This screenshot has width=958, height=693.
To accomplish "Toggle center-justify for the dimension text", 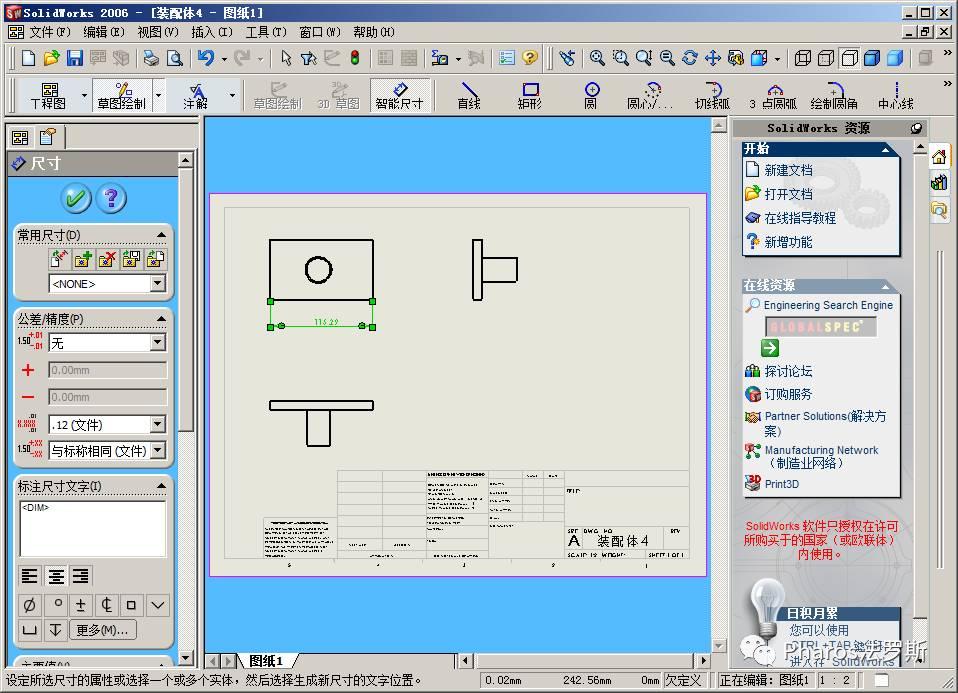I will click(56, 576).
